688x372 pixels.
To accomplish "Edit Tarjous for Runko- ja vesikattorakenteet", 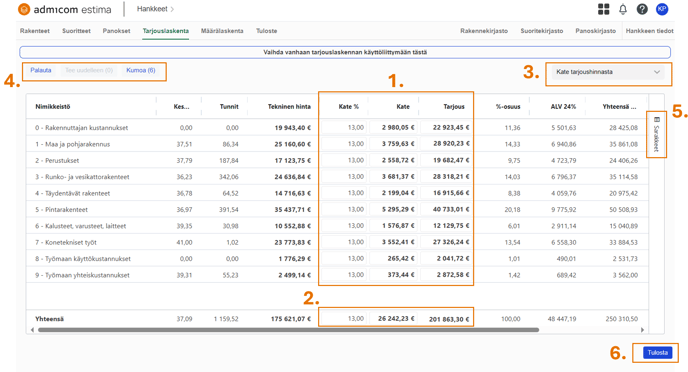I will pos(446,177).
